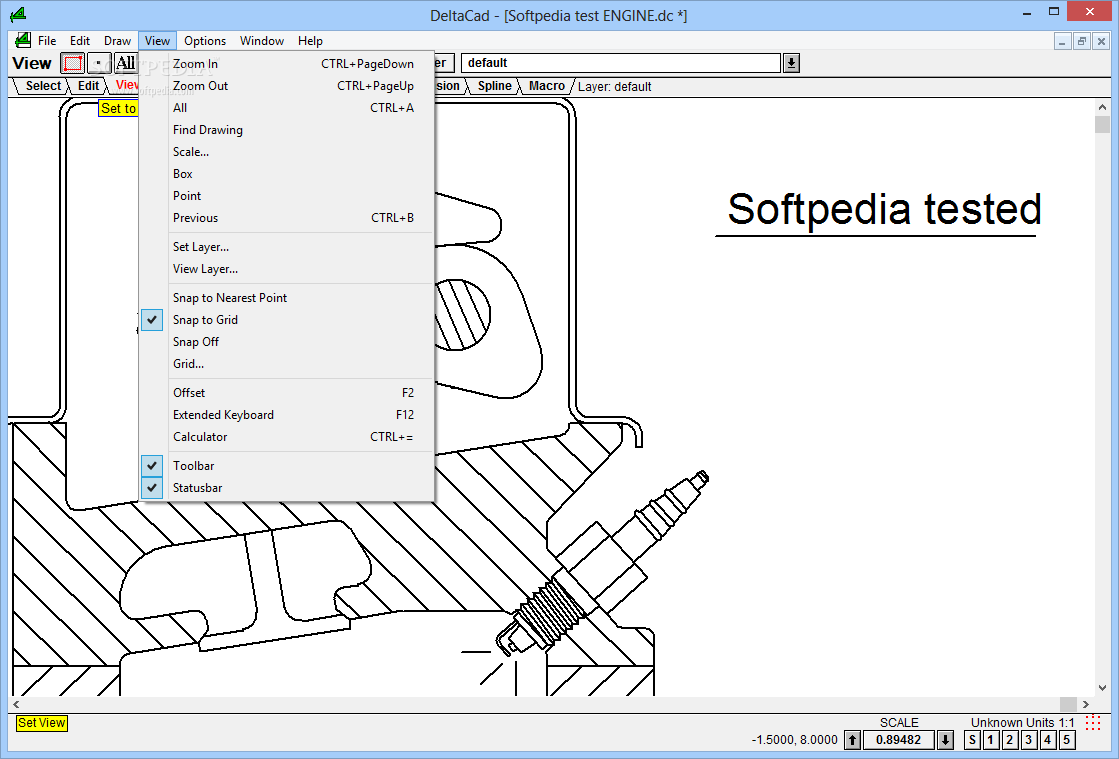Click the horizontal scrollbar right arrow

point(1085,704)
